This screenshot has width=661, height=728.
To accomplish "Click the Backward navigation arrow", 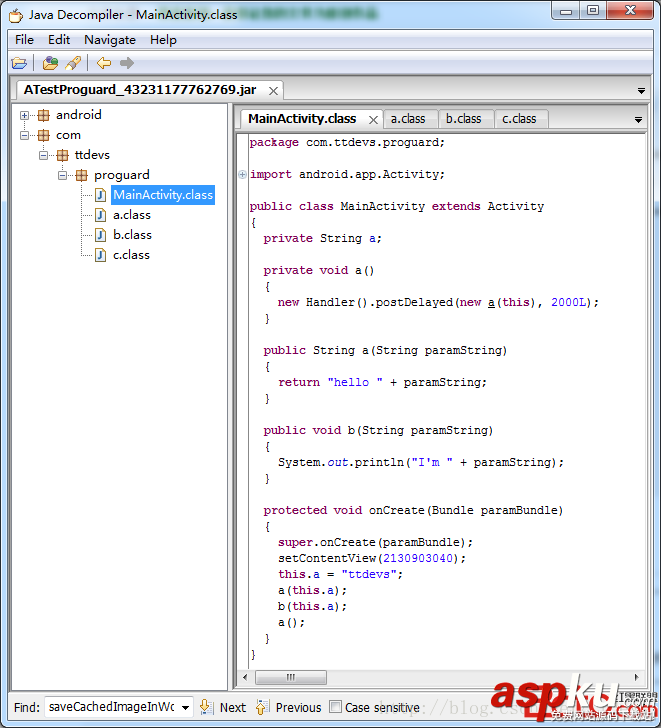I will tap(104, 63).
